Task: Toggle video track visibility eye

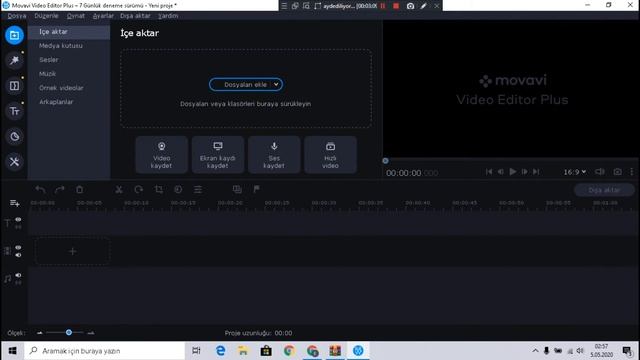Action: click(18, 247)
